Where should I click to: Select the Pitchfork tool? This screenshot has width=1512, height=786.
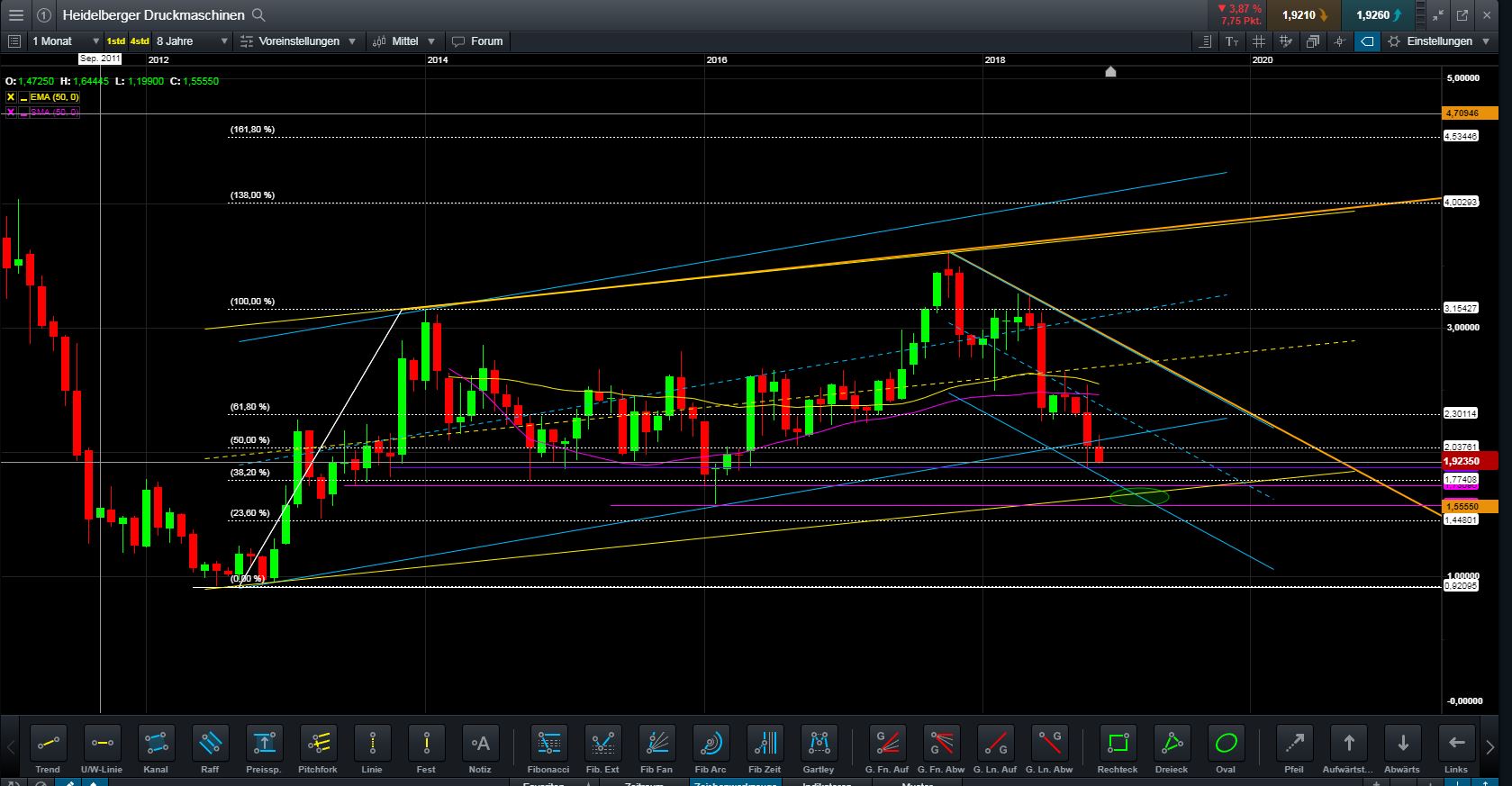pyautogui.click(x=318, y=744)
